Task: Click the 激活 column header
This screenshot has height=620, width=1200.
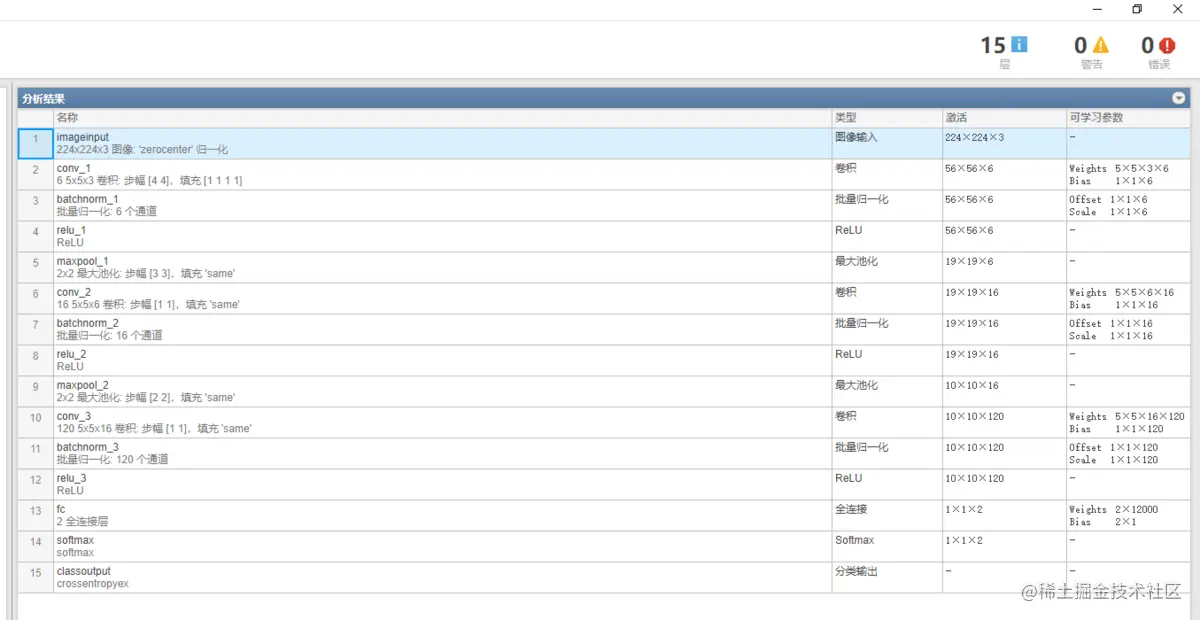Action: pos(1004,117)
